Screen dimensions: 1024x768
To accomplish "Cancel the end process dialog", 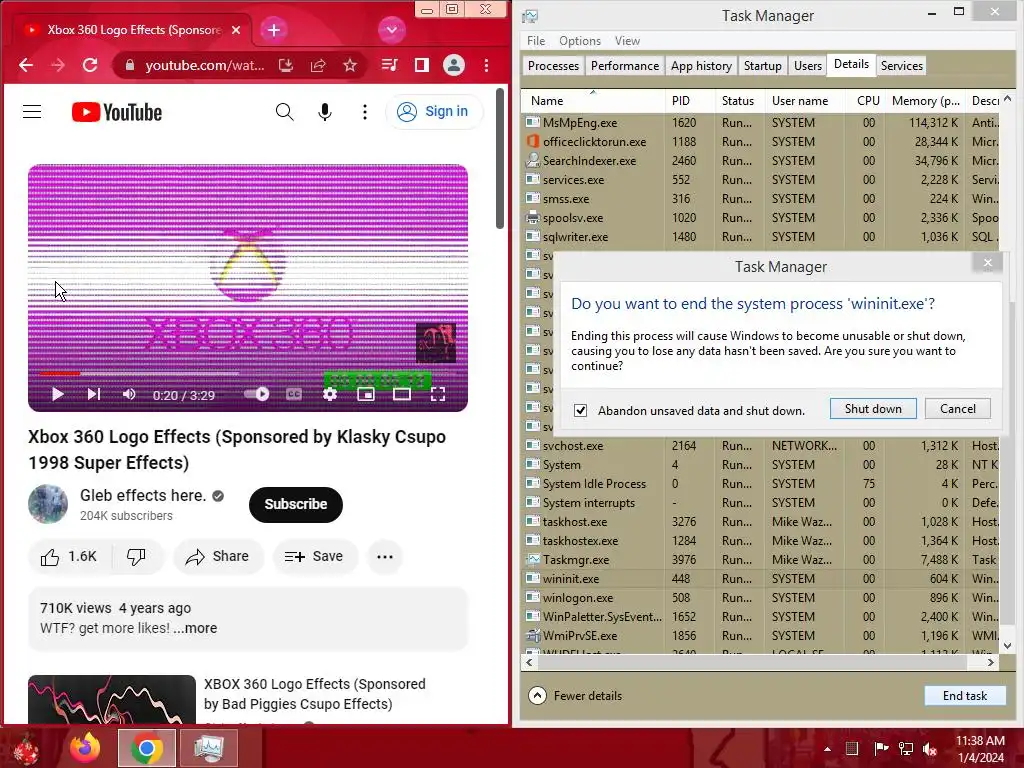I will [x=957, y=409].
